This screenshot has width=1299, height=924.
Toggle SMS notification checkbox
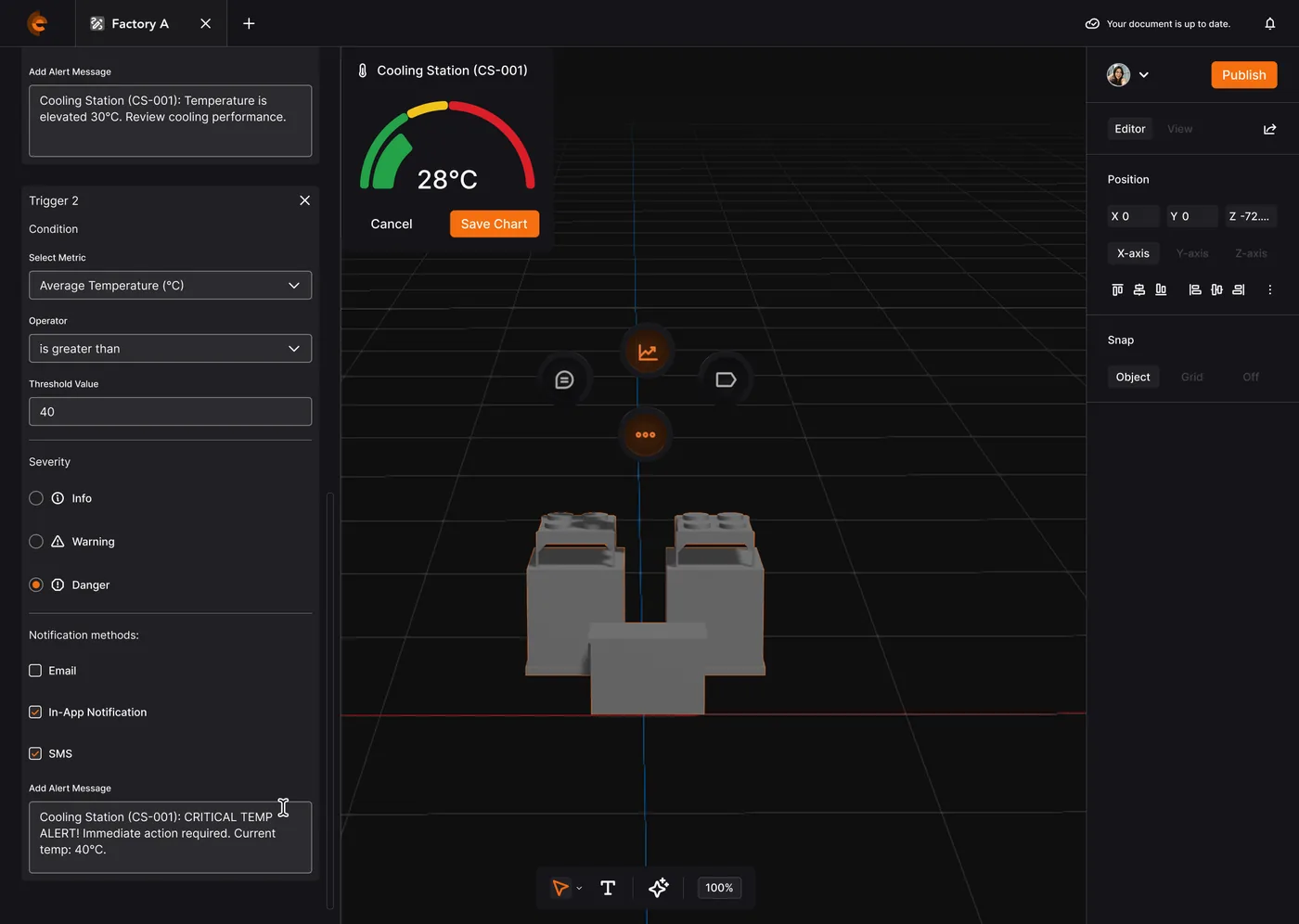(35, 753)
